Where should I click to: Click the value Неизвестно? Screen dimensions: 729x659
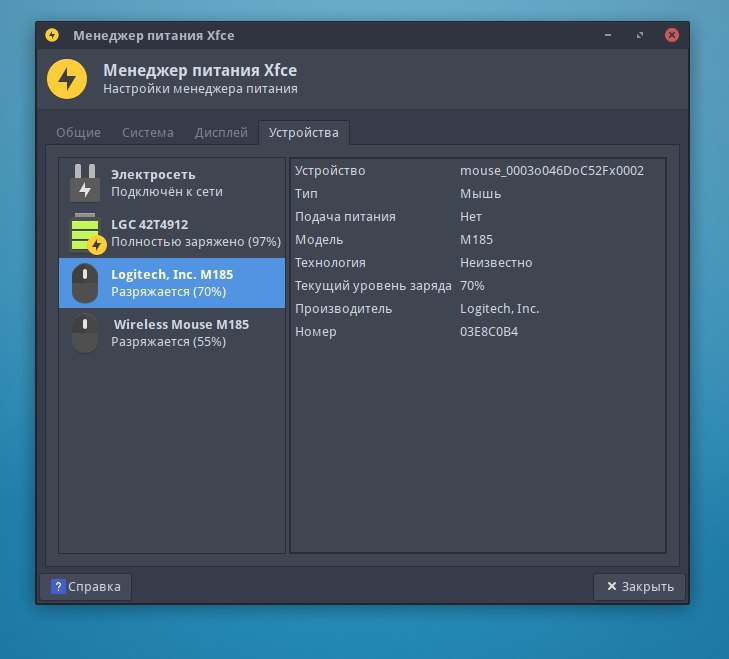496,263
